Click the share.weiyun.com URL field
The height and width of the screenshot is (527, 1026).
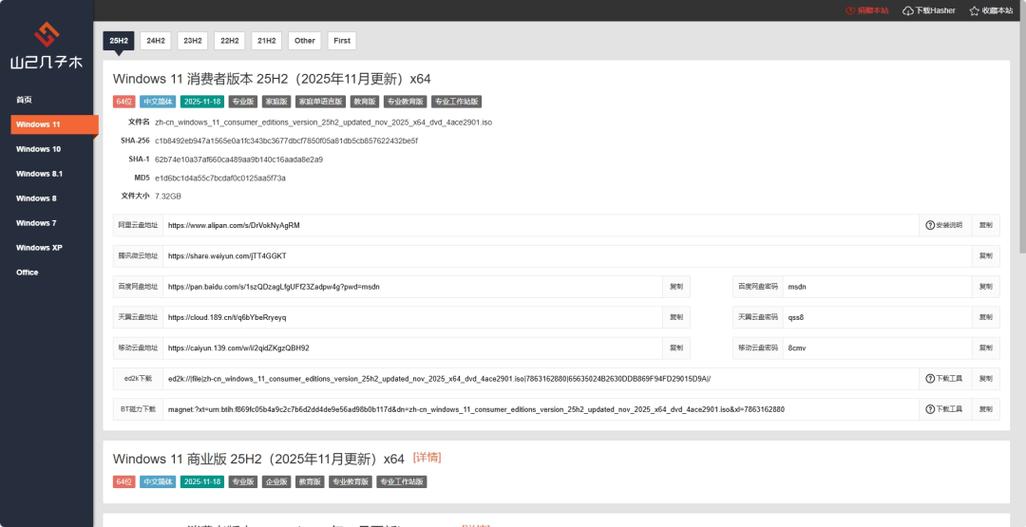pos(567,256)
